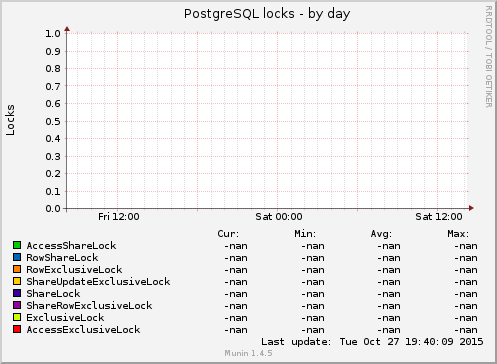Click the Avg value for RowExclusiveLock
The image size is (497, 364).
389,270
